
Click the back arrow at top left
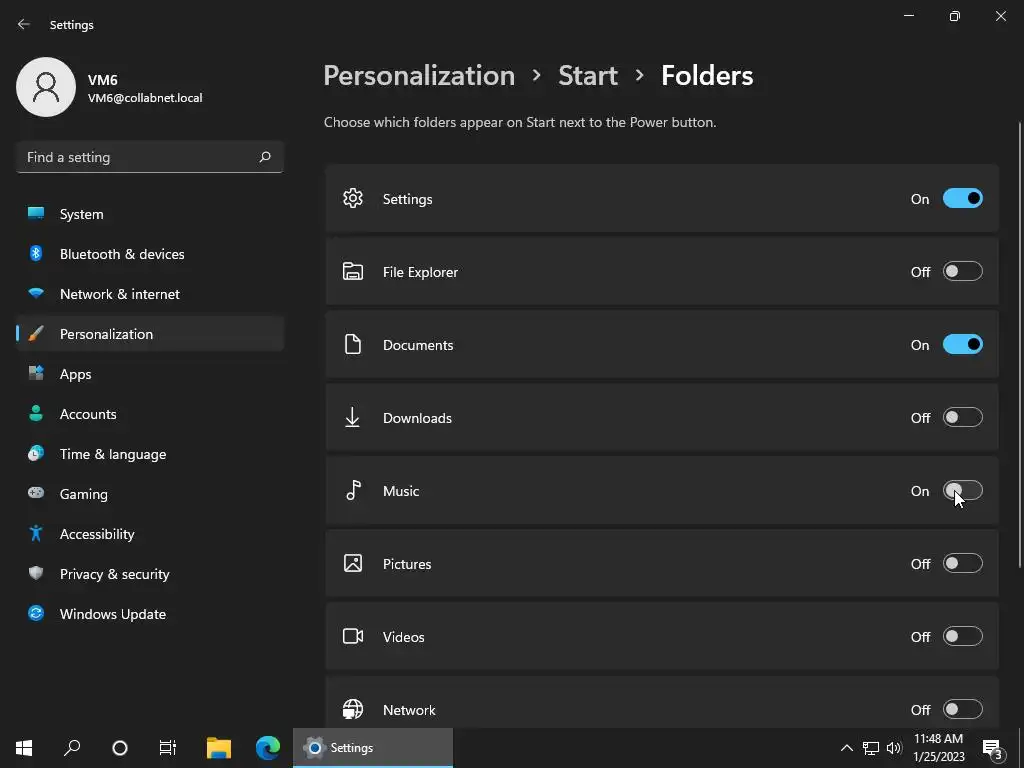click(24, 24)
